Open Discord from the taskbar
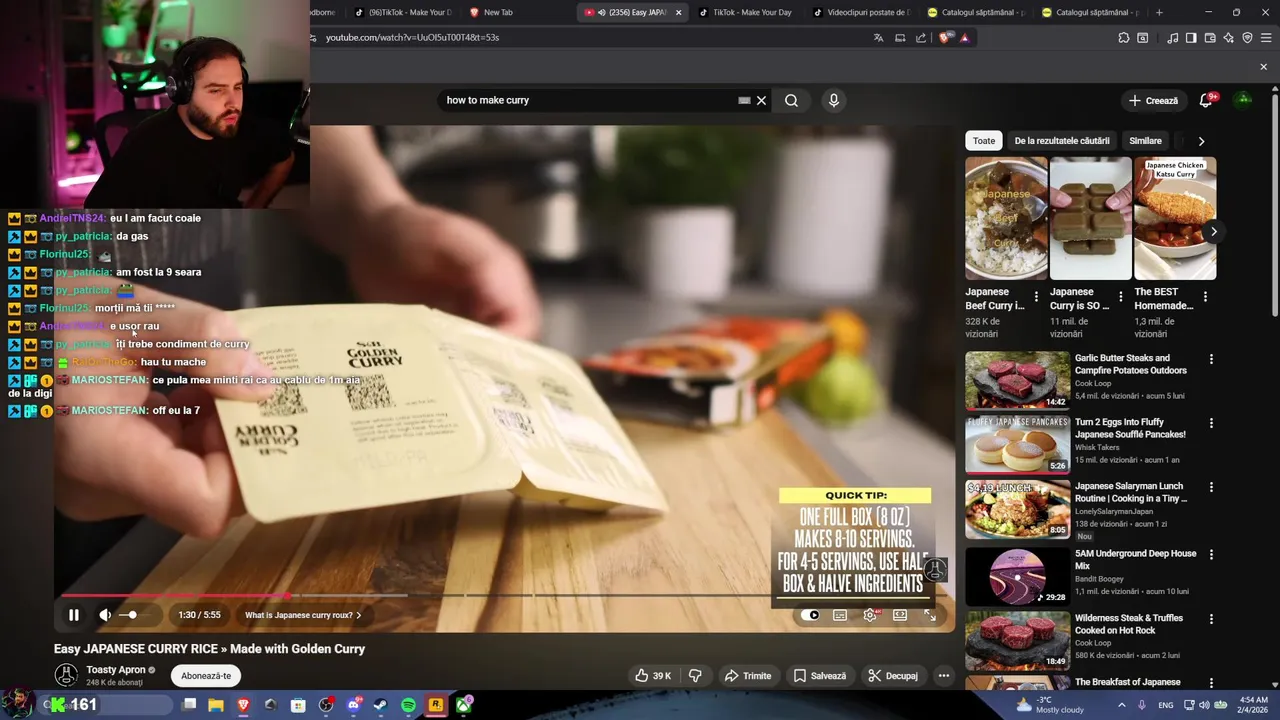Viewport: 1280px width, 720px height. pyautogui.click(x=353, y=705)
